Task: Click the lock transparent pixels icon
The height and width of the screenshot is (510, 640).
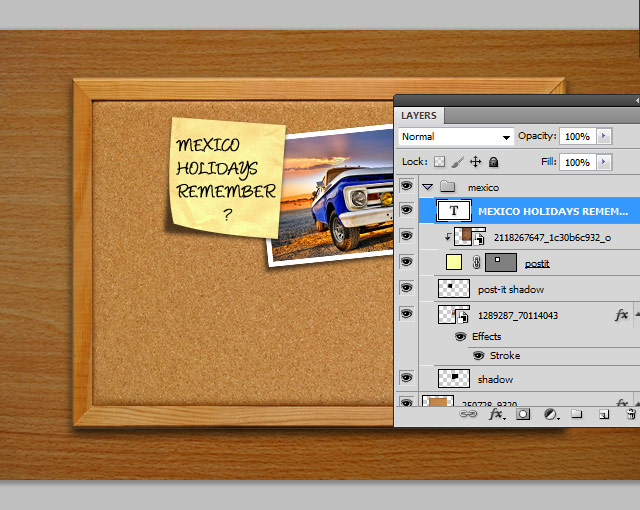Action: pyautogui.click(x=439, y=162)
